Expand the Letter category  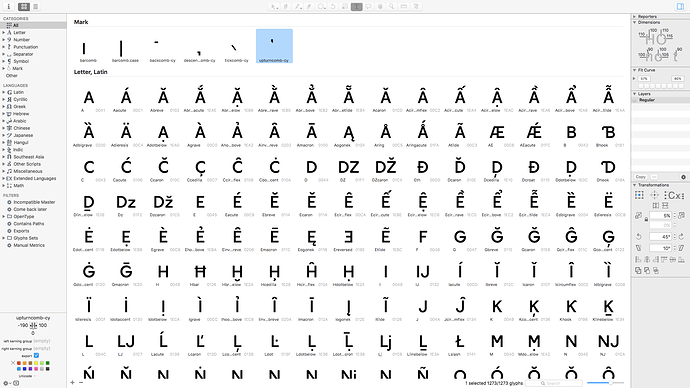(x=4, y=33)
